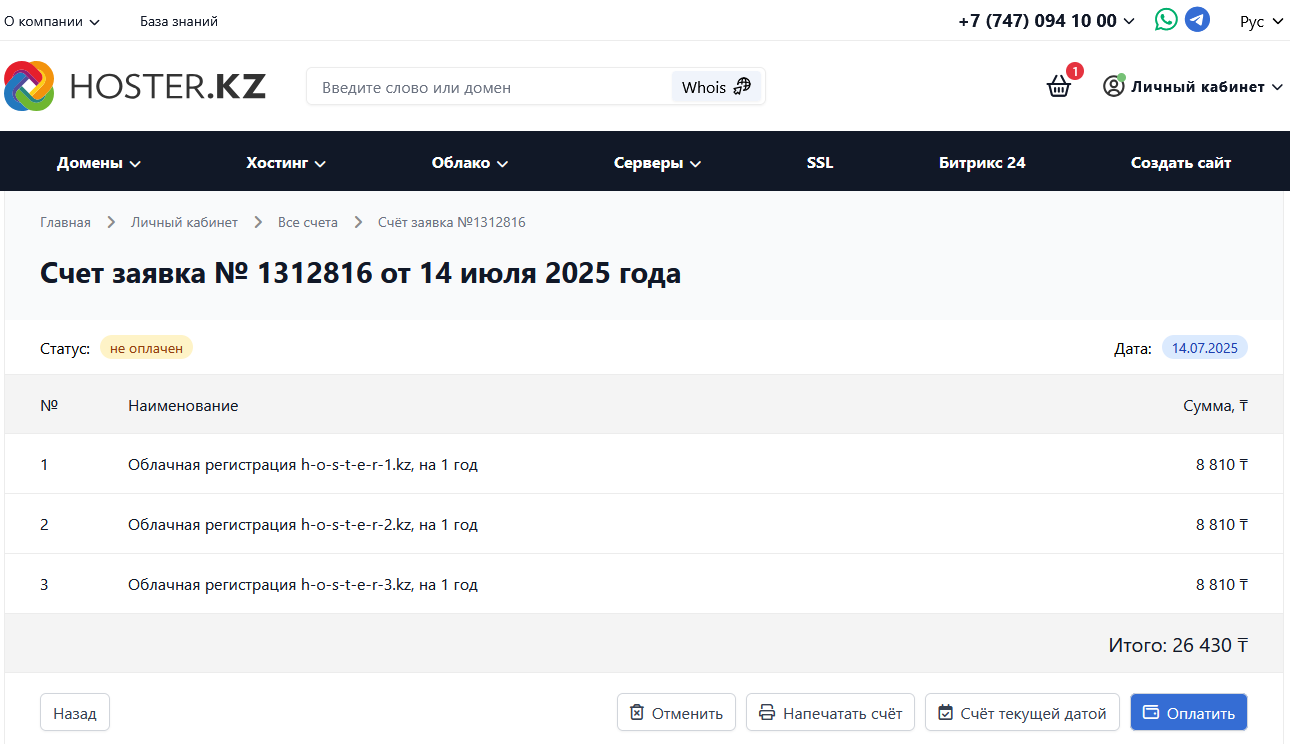Viewport: 1290px width, 744px height.
Task: Go to Все счета breadcrumb
Action: pyautogui.click(x=308, y=222)
